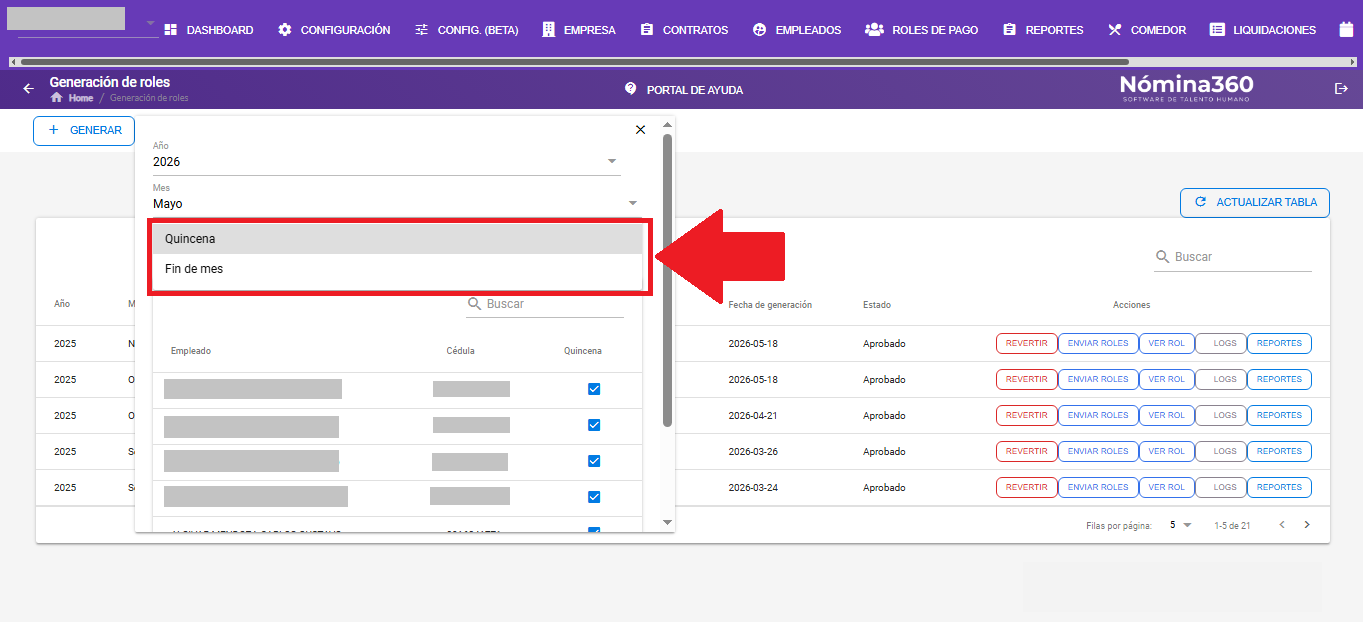Click the refresh icon in Actualizar Tabla

click(1201, 202)
